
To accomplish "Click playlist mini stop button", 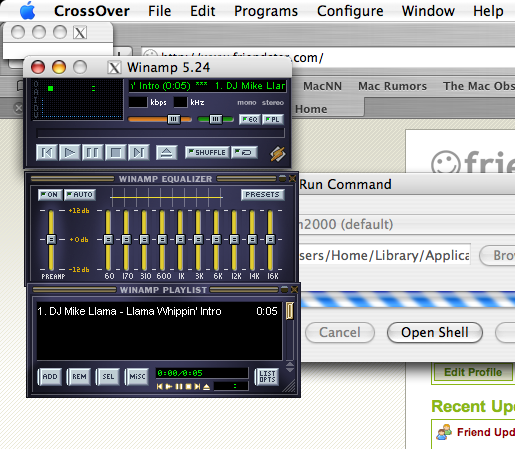I will click(x=188, y=387).
